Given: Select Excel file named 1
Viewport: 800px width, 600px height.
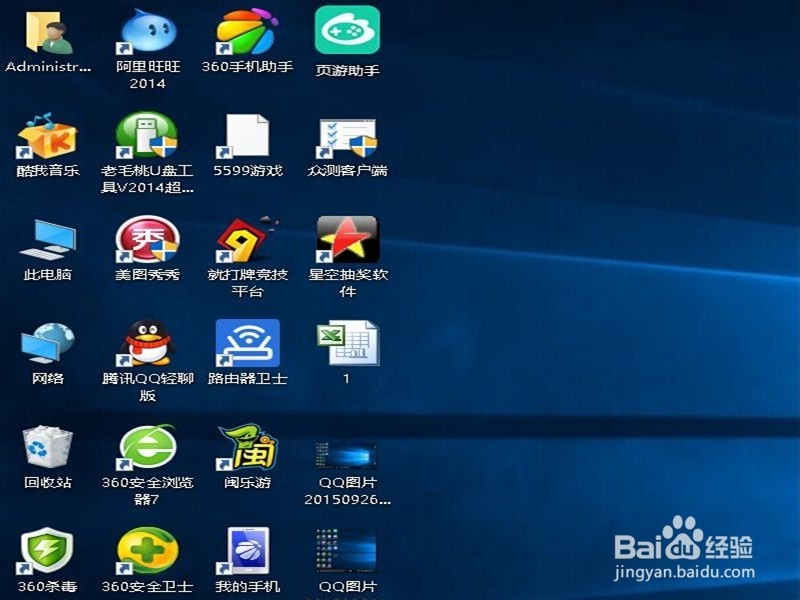Looking at the screenshot, I should (x=348, y=343).
